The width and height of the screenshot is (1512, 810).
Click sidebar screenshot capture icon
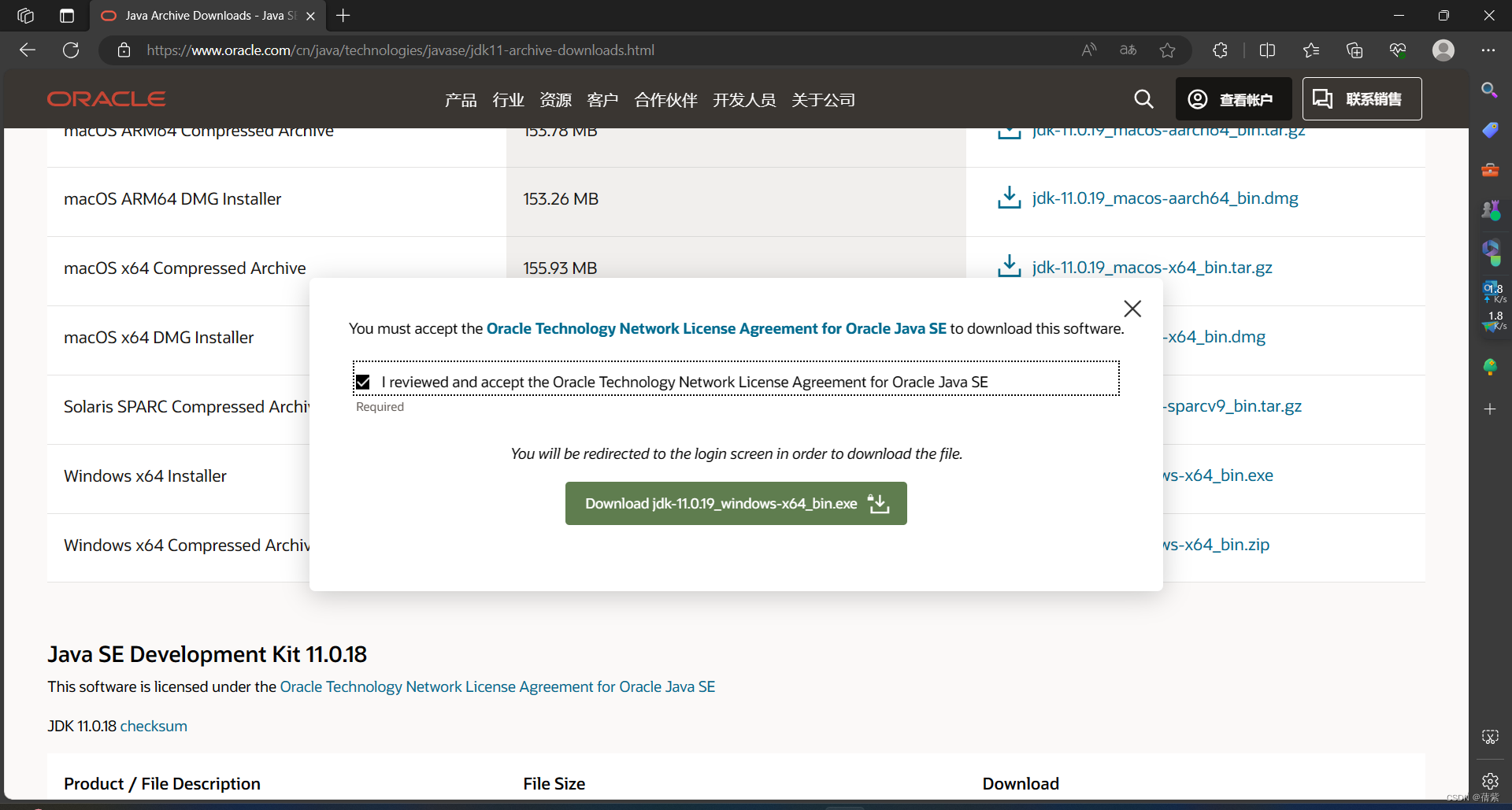pos(1489,737)
